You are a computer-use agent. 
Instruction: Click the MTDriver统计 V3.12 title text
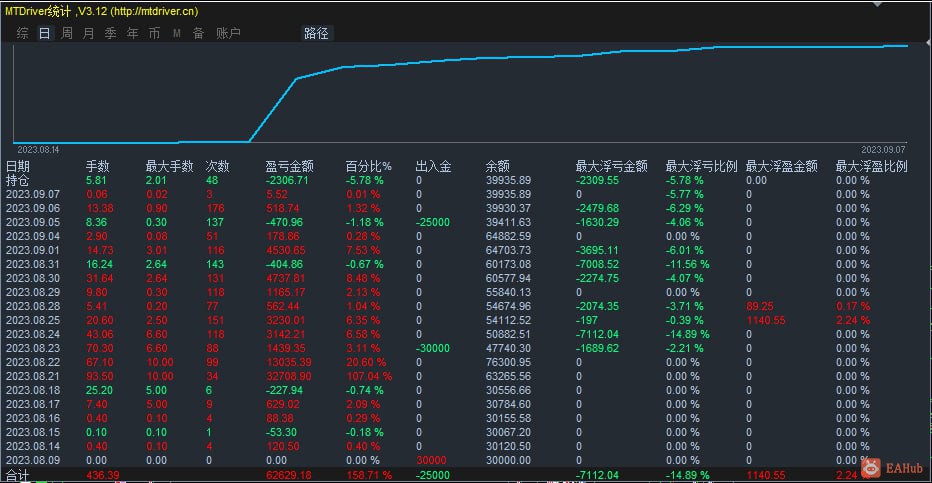tap(102, 11)
